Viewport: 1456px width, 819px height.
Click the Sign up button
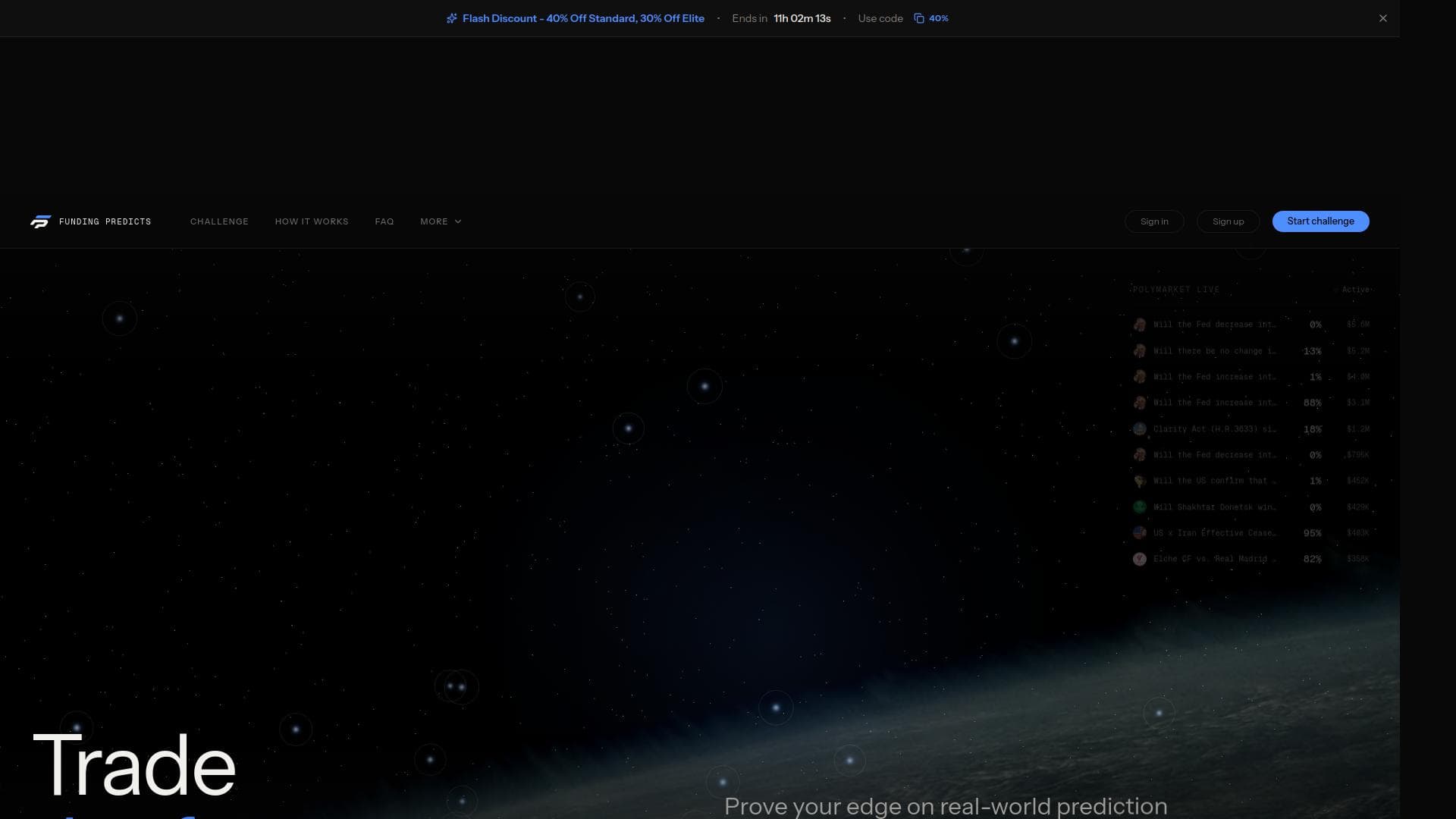(x=1228, y=221)
